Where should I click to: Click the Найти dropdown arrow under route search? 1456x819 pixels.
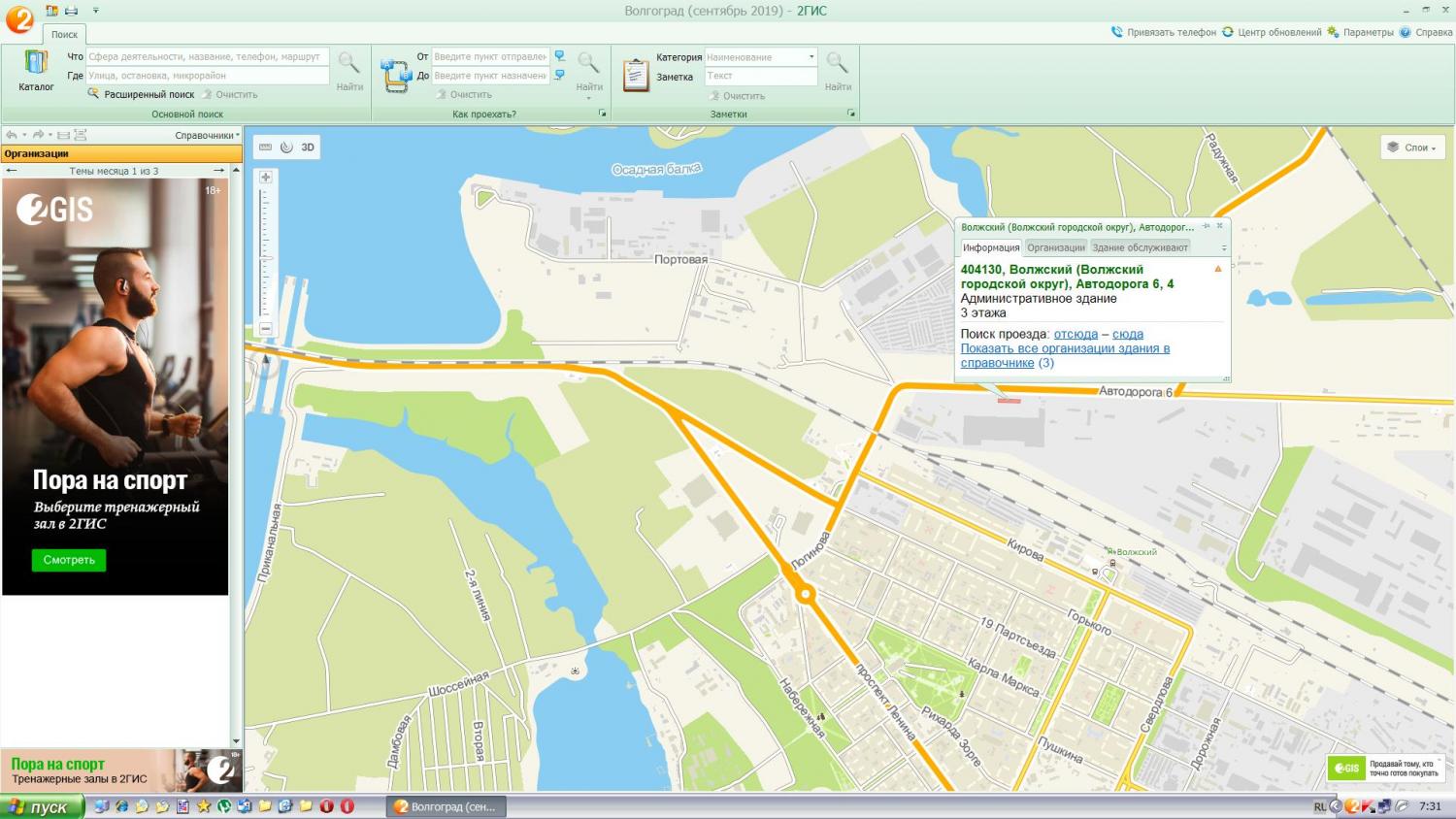coord(588,98)
